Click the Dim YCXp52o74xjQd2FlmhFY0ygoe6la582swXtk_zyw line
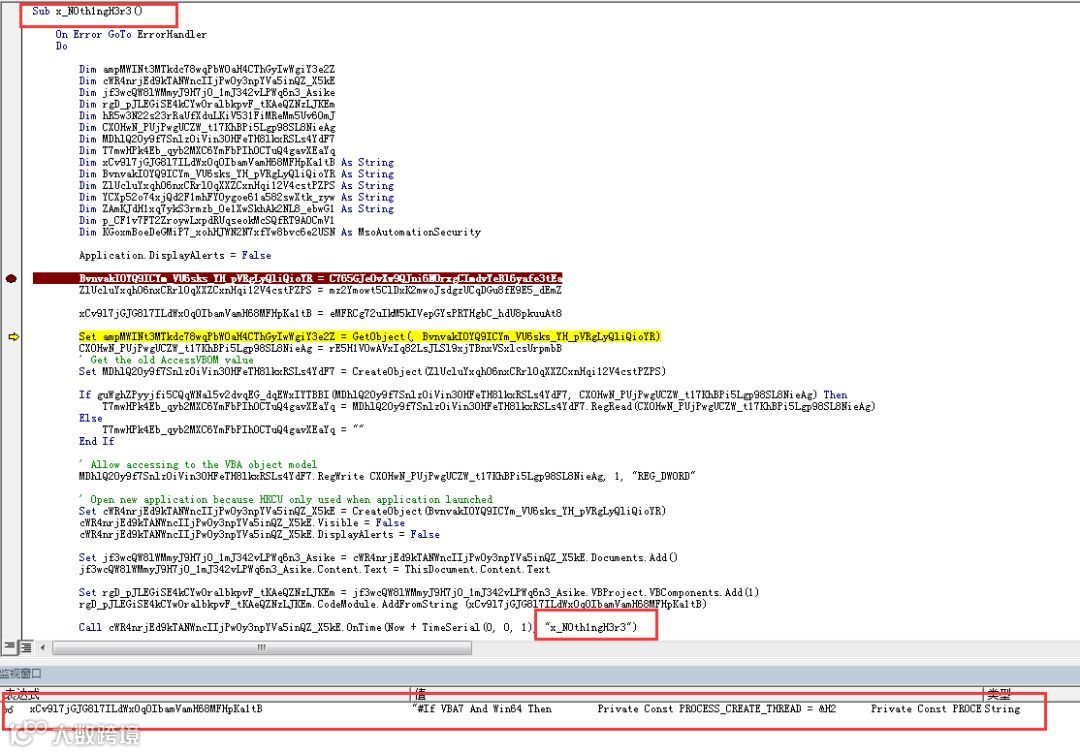This screenshot has height=754, width=1080. (236, 198)
